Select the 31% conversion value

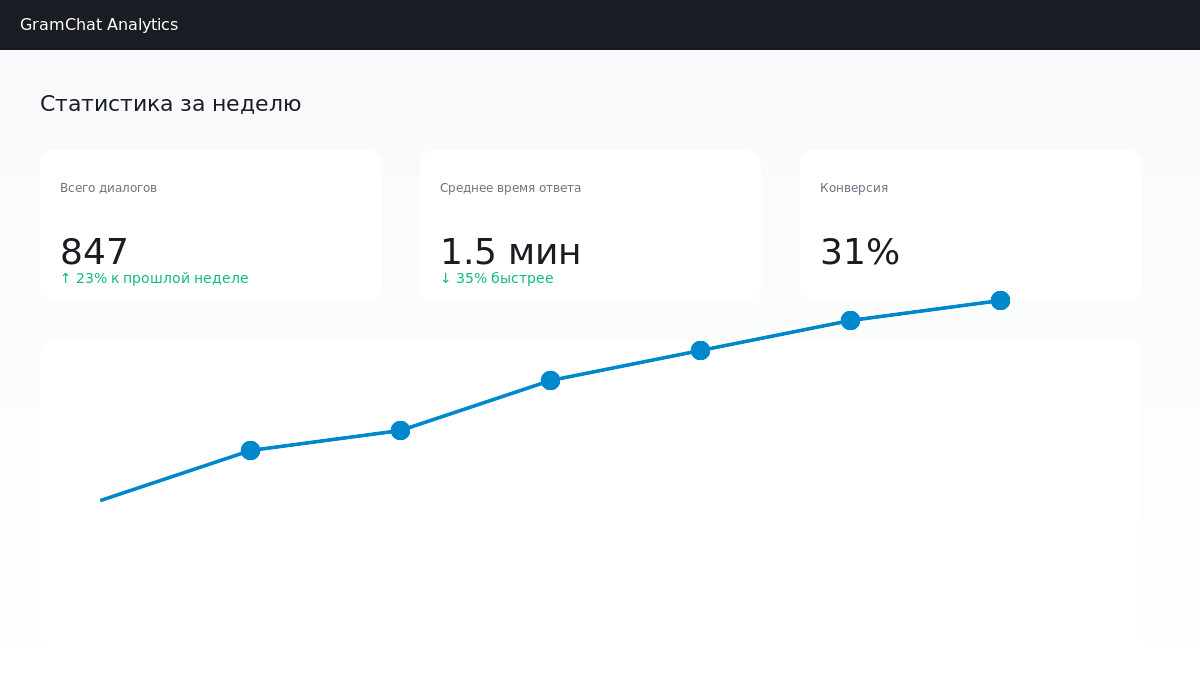[859, 252]
